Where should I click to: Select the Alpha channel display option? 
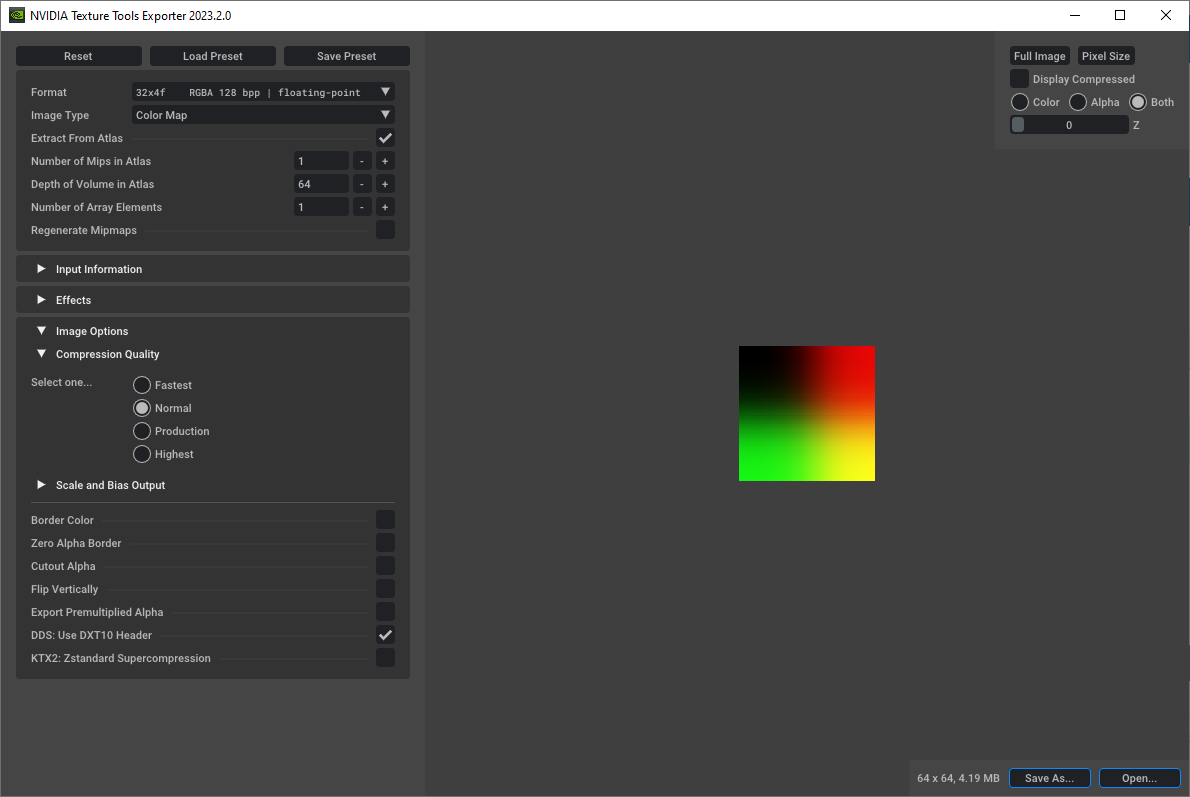point(1078,102)
